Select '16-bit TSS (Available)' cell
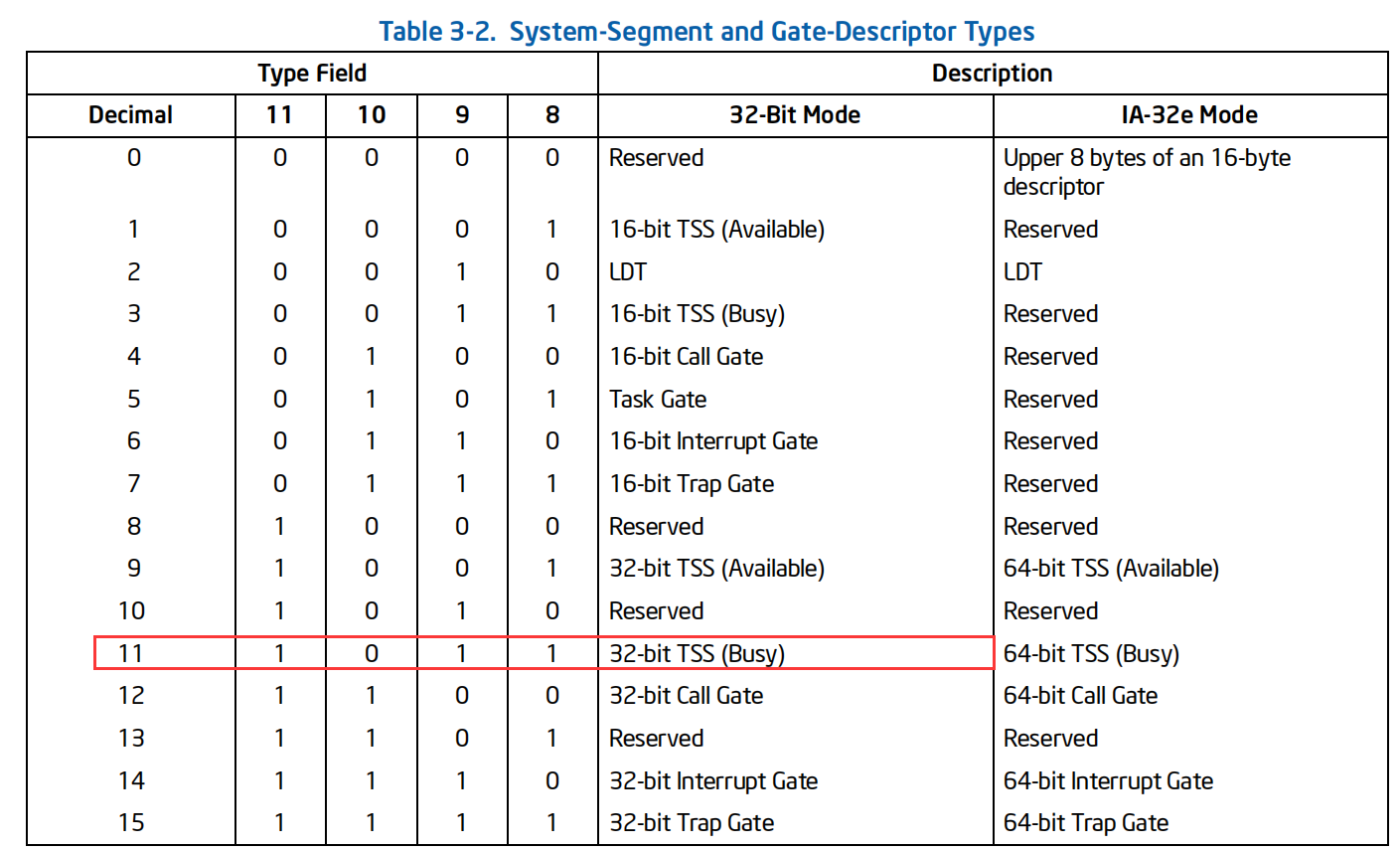The height and width of the screenshot is (850, 1400). click(716, 230)
